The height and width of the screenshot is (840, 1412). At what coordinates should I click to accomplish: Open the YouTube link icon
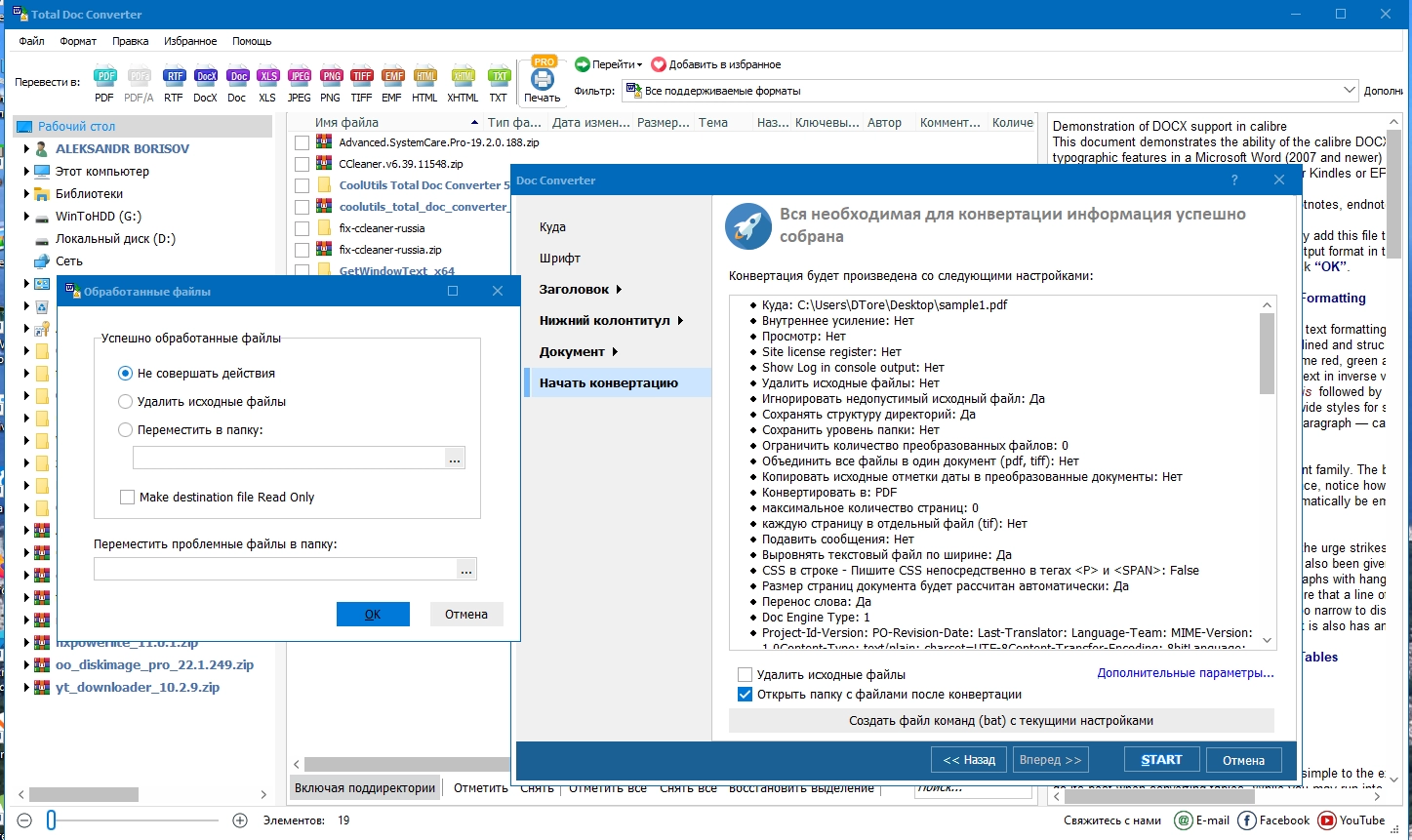point(1326,820)
